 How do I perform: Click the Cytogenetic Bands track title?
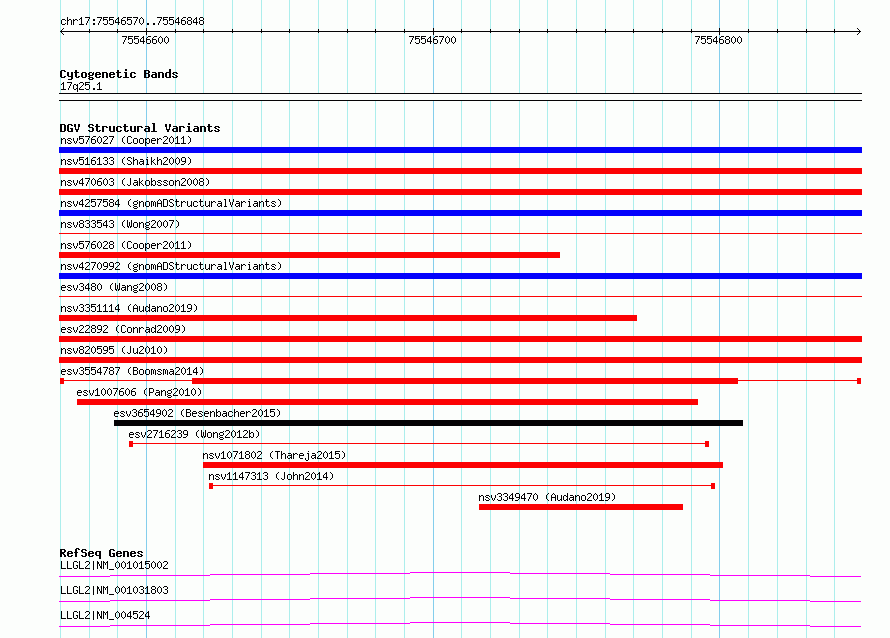click(x=119, y=74)
